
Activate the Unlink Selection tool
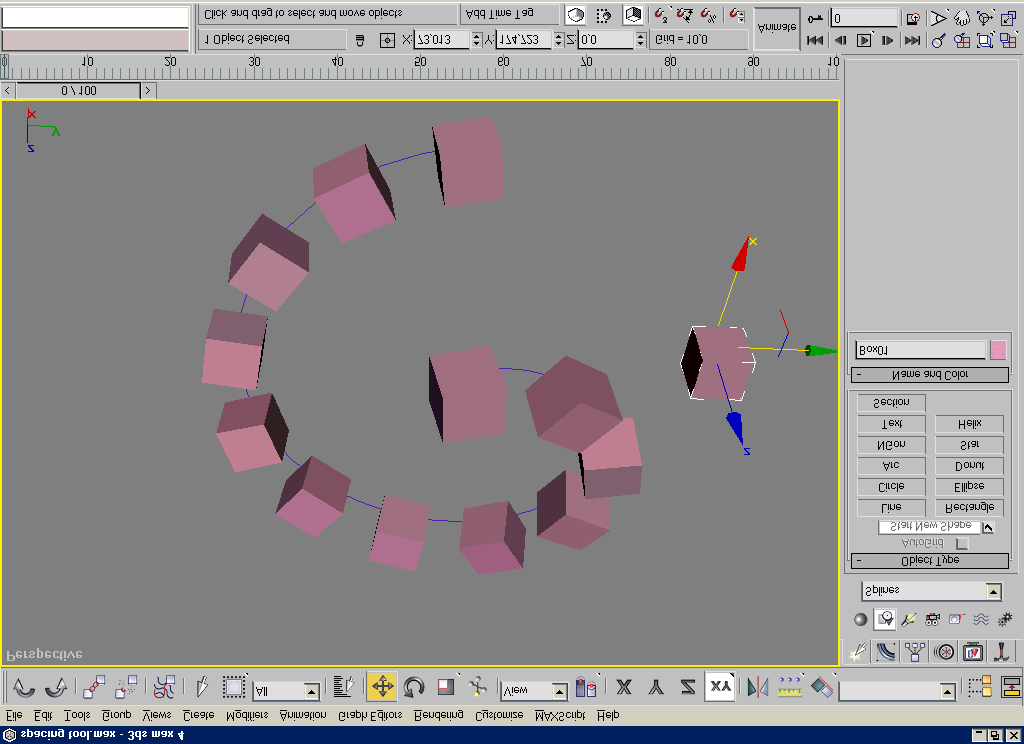[125, 687]
